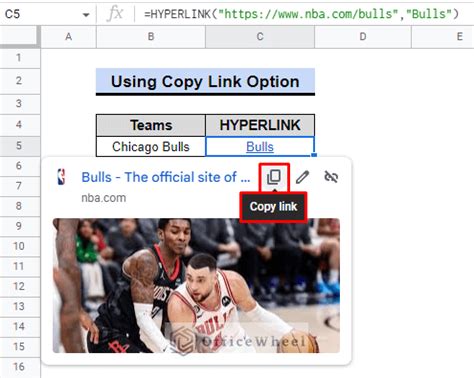Select row 13 header

pos(19,306)
